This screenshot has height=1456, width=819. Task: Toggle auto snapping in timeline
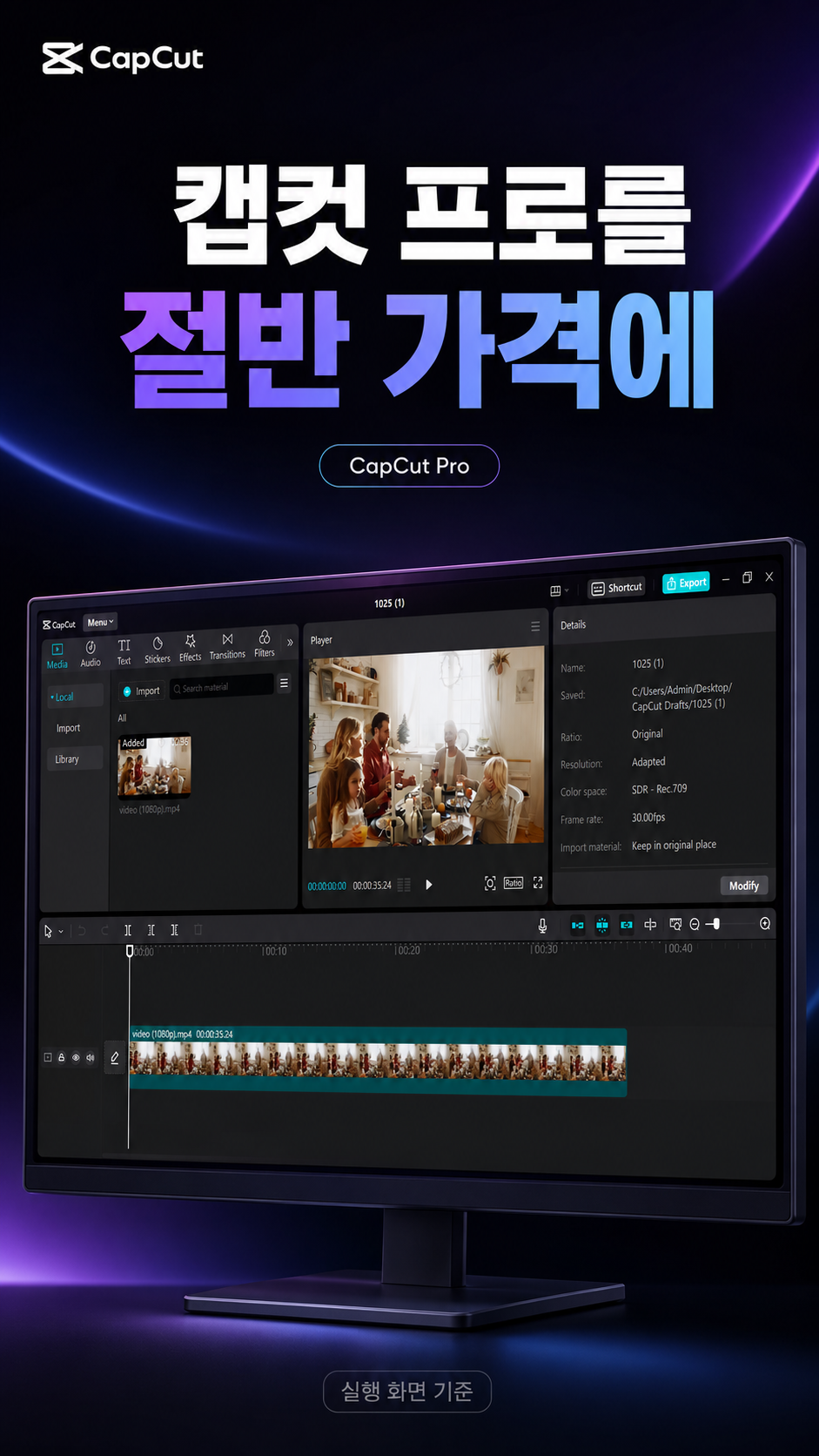click(601, 925)
